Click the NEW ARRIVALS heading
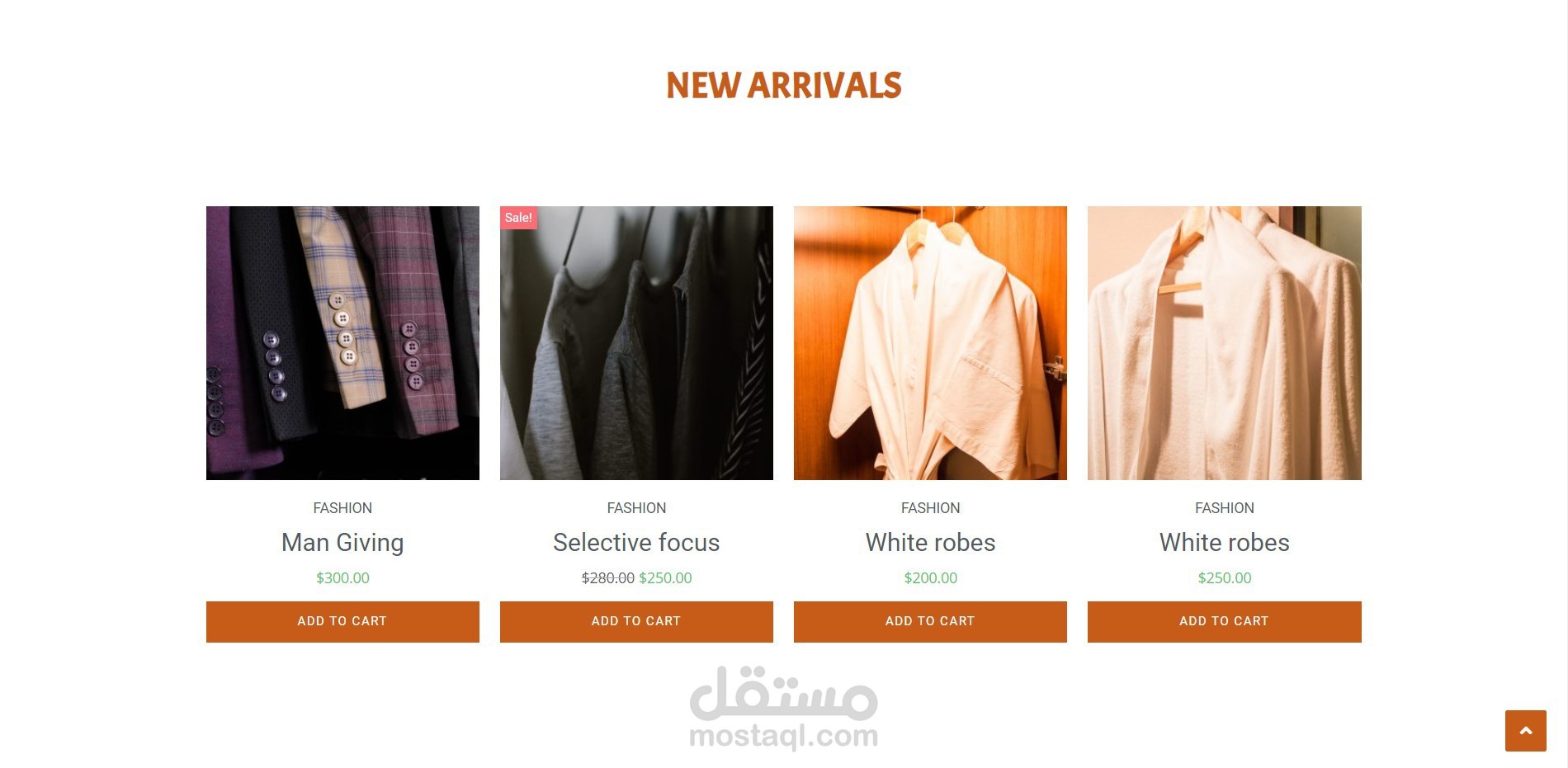The width and height of the screenshot is (1568, 768). point(784,86)
